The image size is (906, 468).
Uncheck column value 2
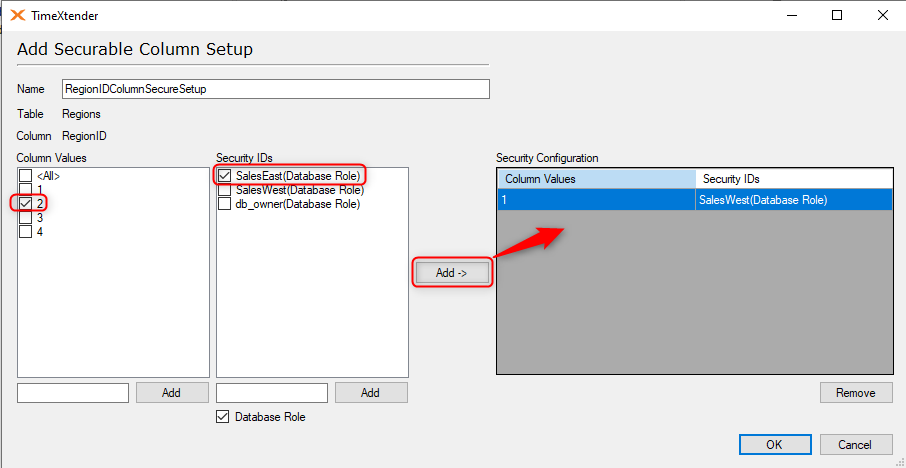[x=25, y=203]
